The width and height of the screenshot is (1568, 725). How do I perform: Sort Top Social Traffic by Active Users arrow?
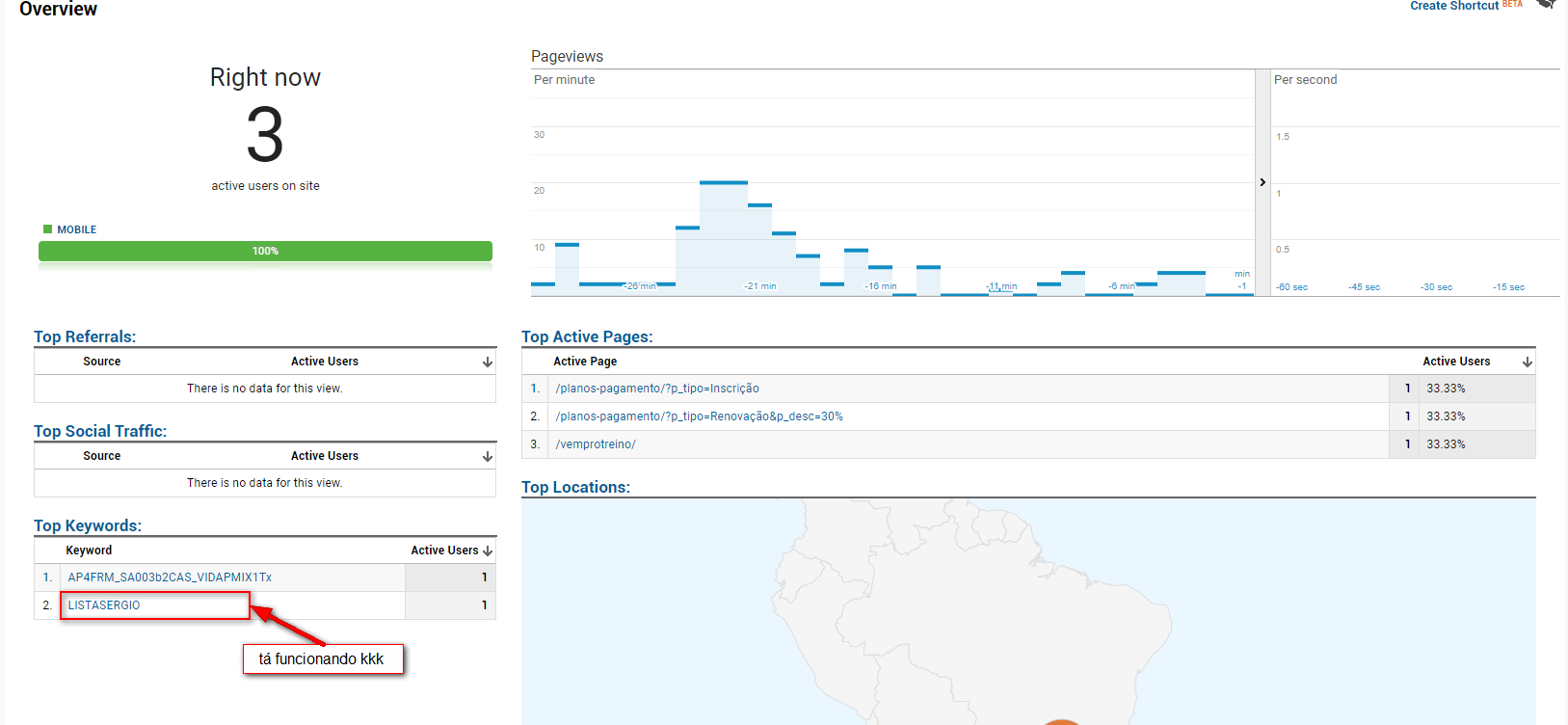[488, 457]
